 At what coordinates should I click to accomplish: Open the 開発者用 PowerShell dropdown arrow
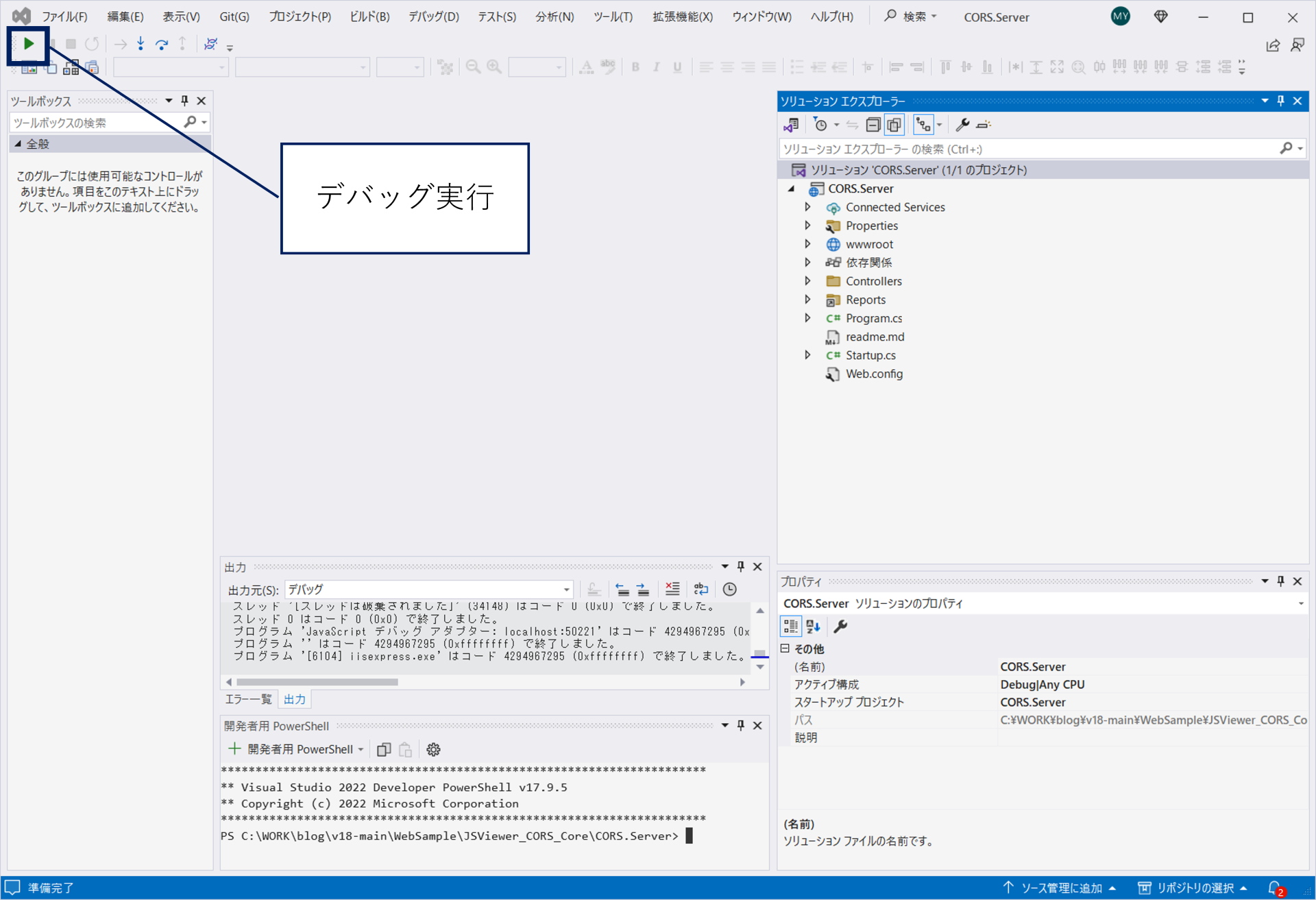[361, 749]
